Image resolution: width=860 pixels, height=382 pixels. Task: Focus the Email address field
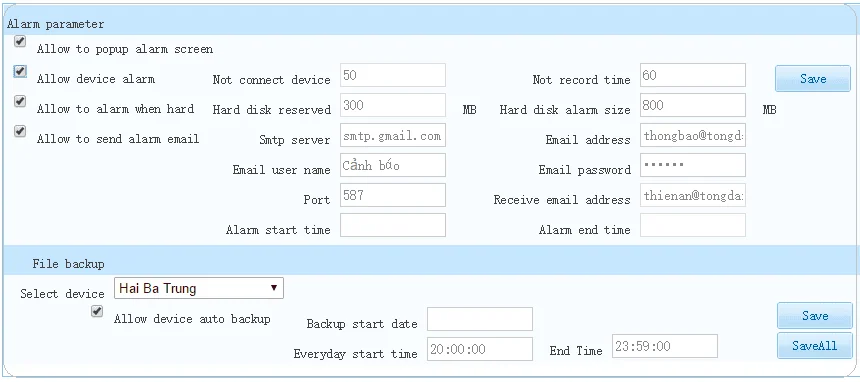point(693,136)
